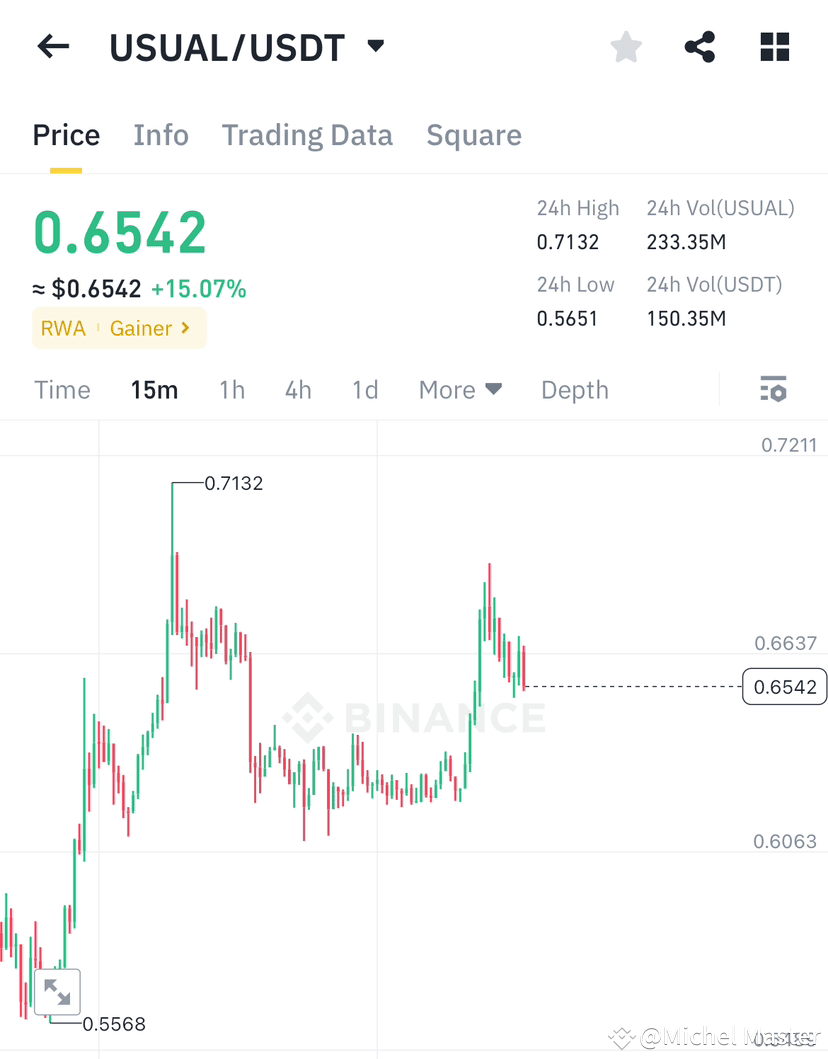Switch chart to 1h interval
This screenshot has width=828, height=1059.
232,390
